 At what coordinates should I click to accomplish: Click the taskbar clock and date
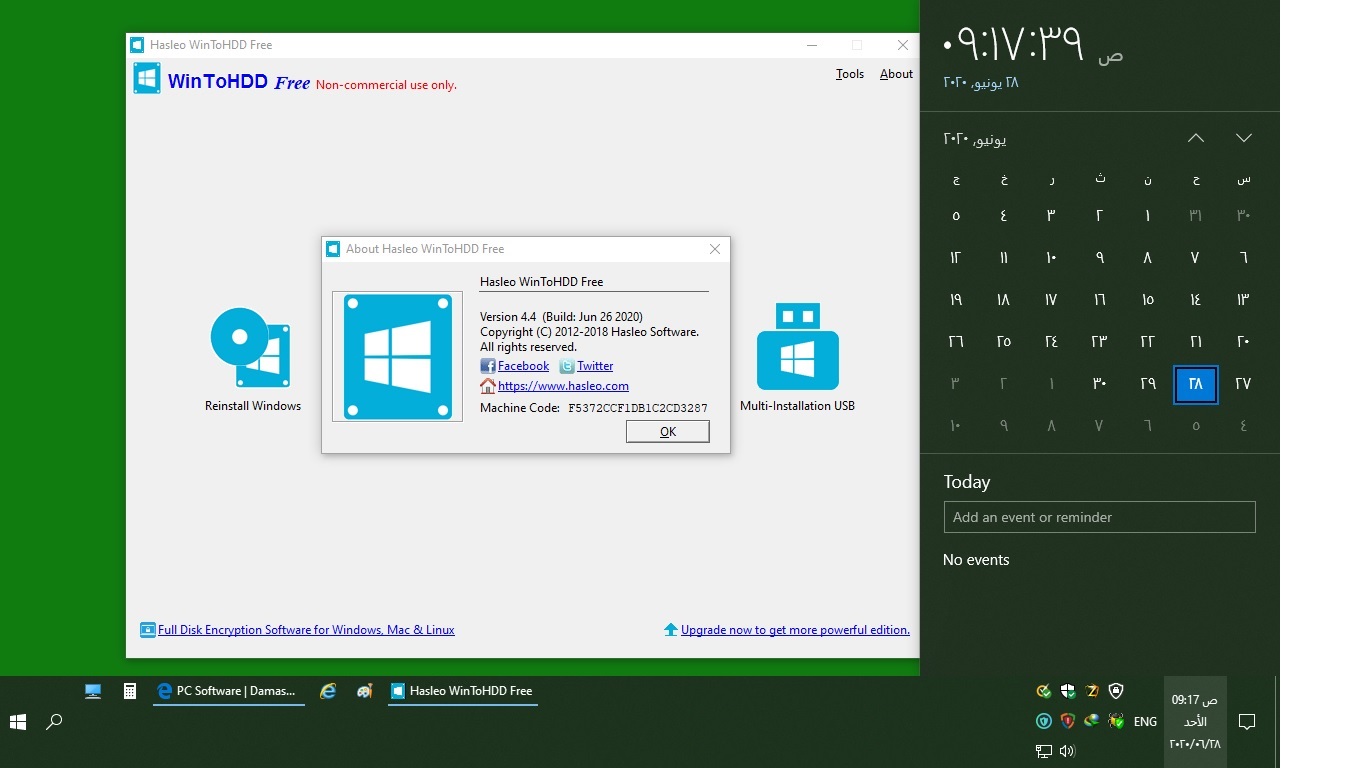click(x=1195, y=721)
